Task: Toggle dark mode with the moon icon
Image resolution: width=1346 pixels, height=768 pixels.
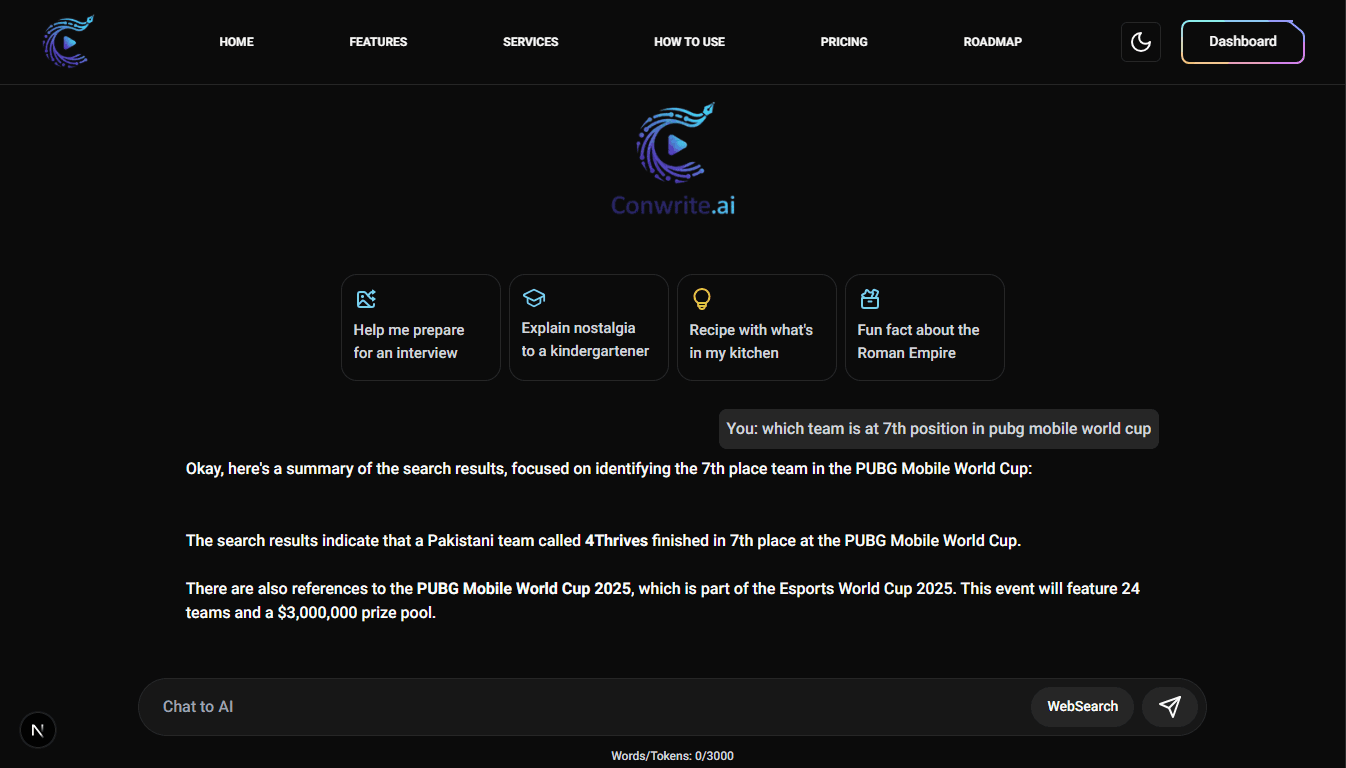Action: tap(1140, 42)
